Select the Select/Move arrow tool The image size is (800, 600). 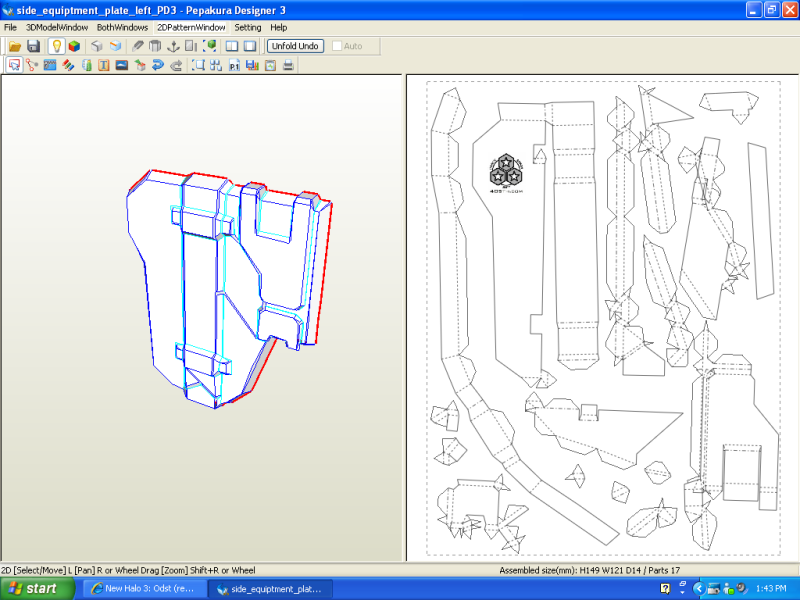click(14, 66)
